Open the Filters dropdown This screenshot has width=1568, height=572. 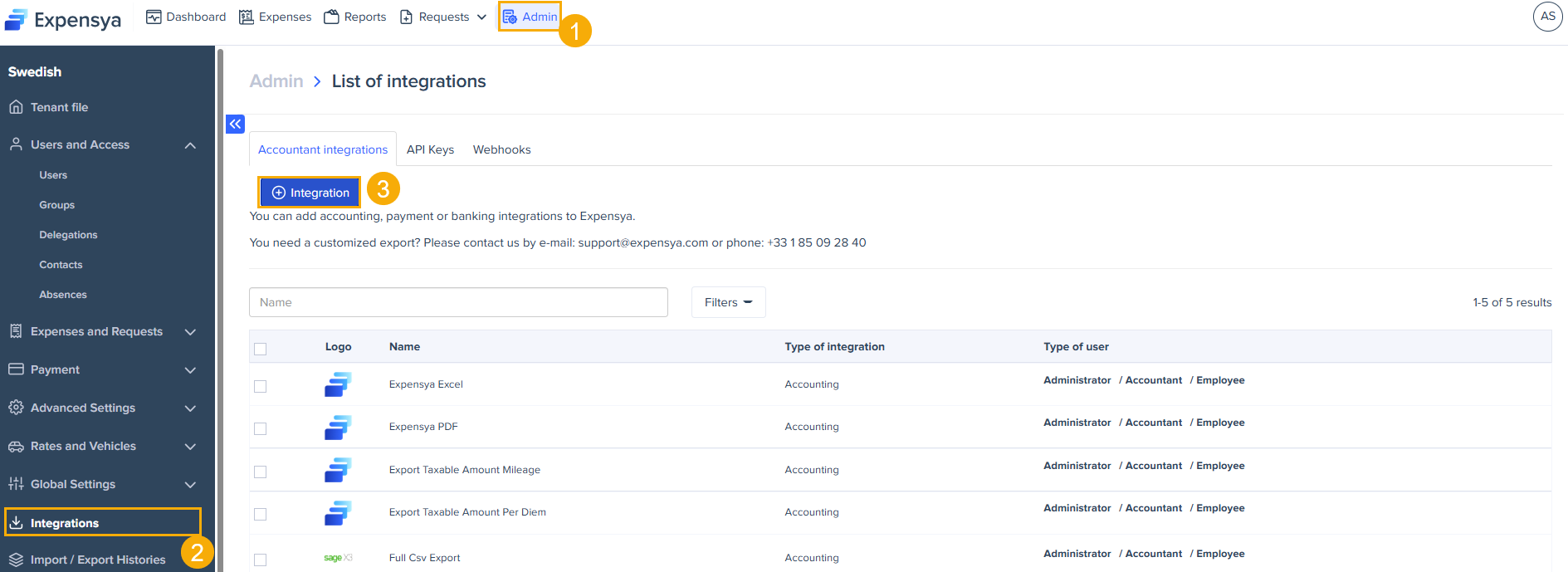point(728,302)
